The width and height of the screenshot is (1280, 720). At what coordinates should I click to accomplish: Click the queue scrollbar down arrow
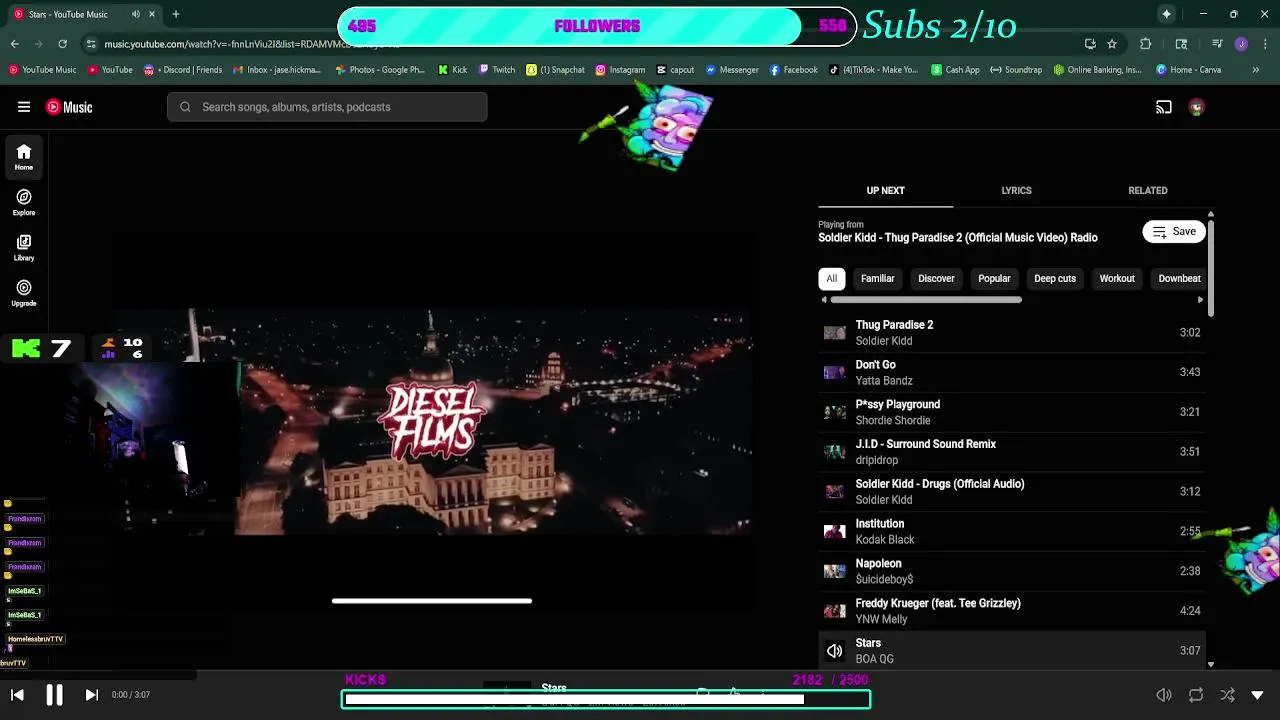[x=1211, y=664]
